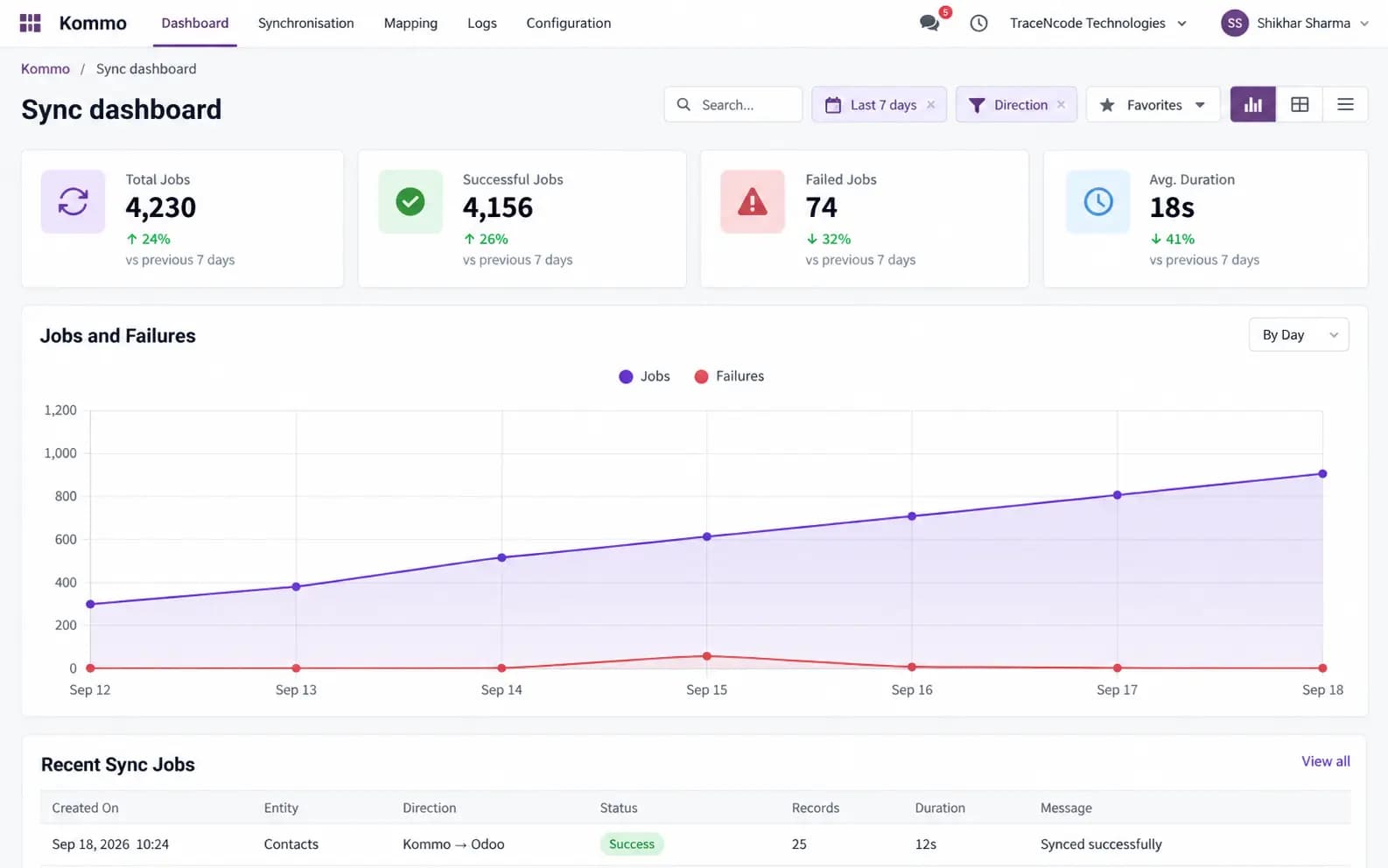
Task: Switch to the graph view
Action: (x=1253, y=105)
